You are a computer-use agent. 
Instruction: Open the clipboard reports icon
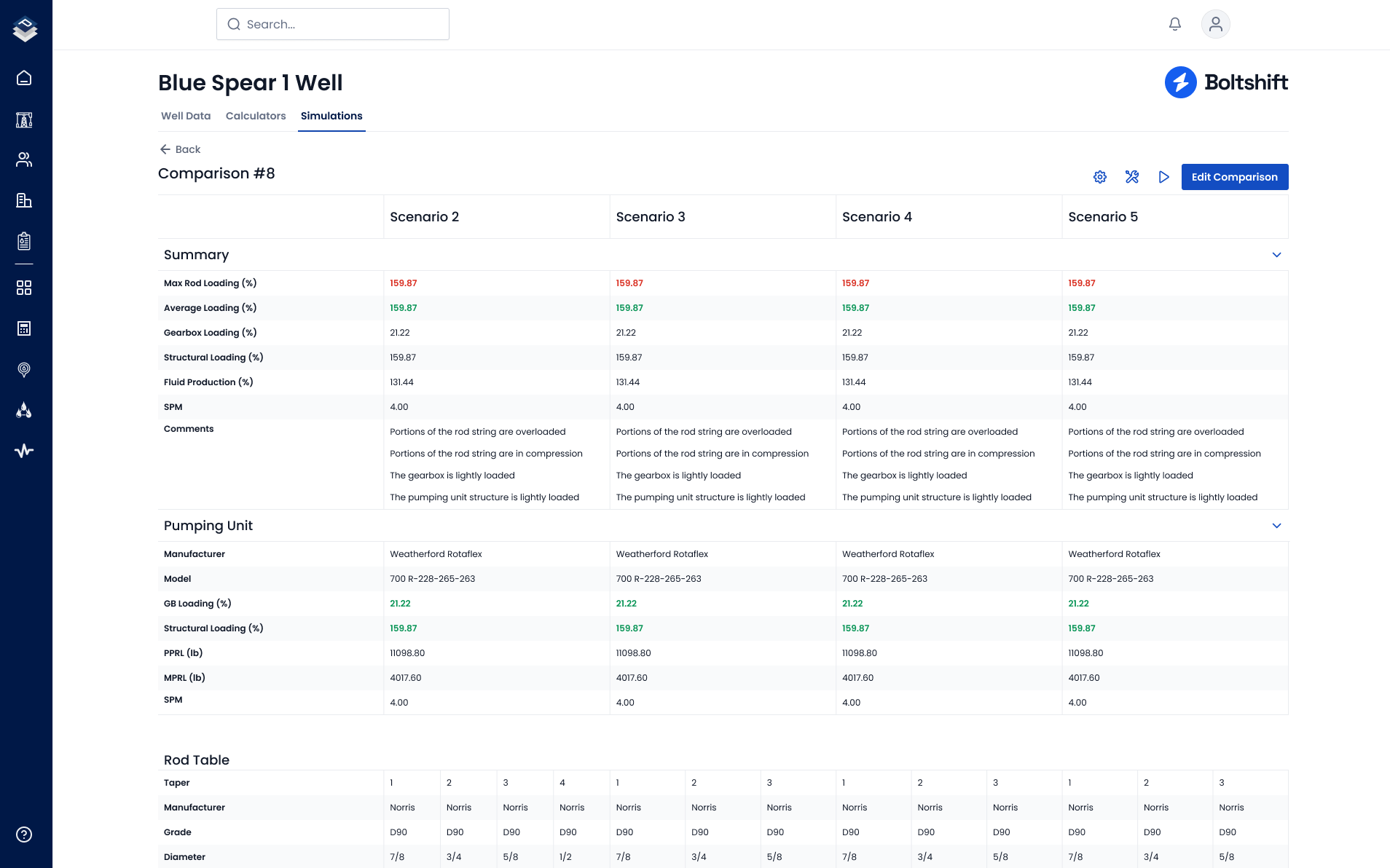click(24, 241)
